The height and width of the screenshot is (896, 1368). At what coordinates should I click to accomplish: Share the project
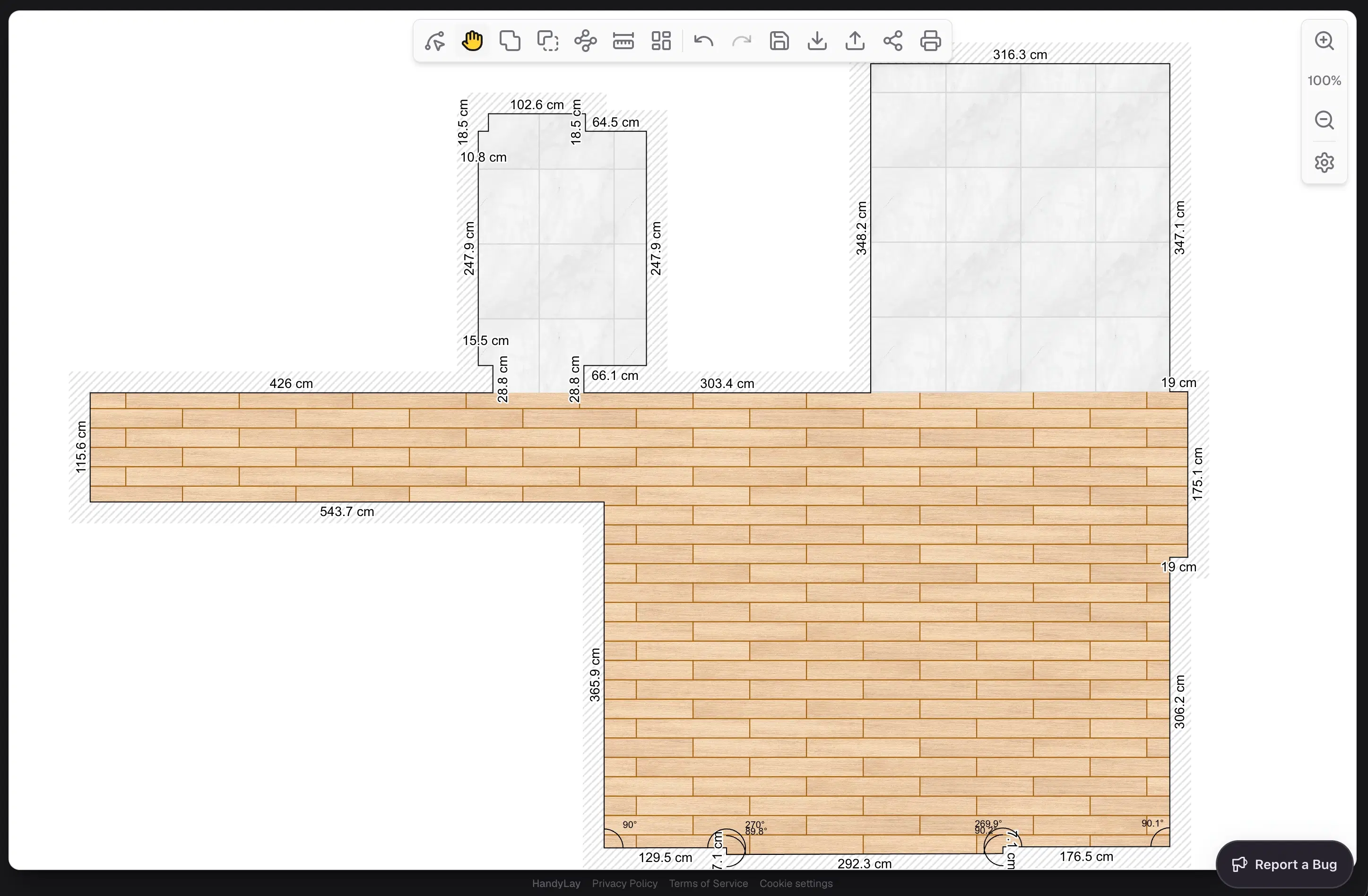(x=892, y=42)
